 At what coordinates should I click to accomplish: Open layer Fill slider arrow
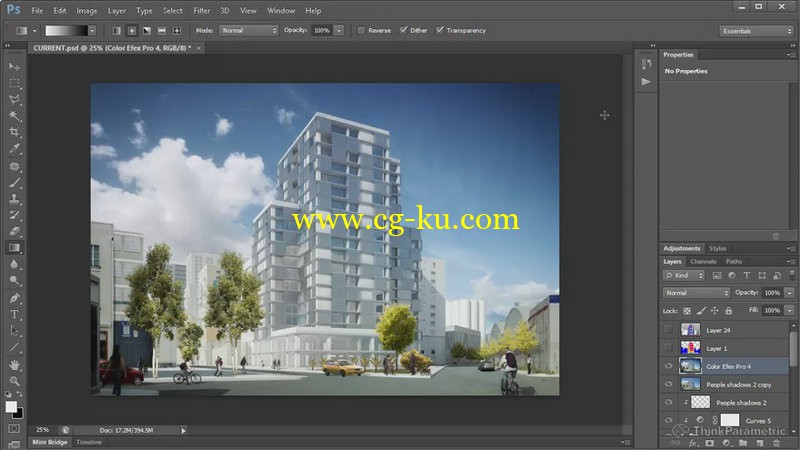tap(789, 310)
